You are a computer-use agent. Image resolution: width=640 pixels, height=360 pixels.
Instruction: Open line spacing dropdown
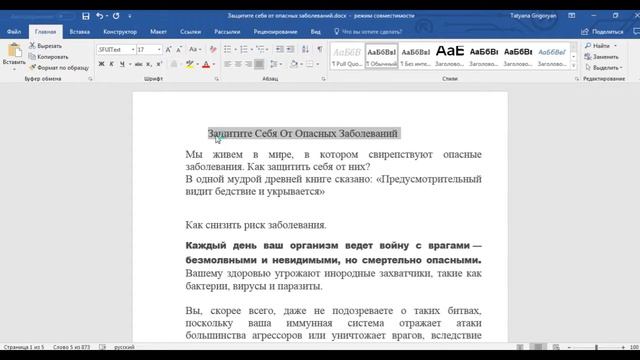[276, 64]
